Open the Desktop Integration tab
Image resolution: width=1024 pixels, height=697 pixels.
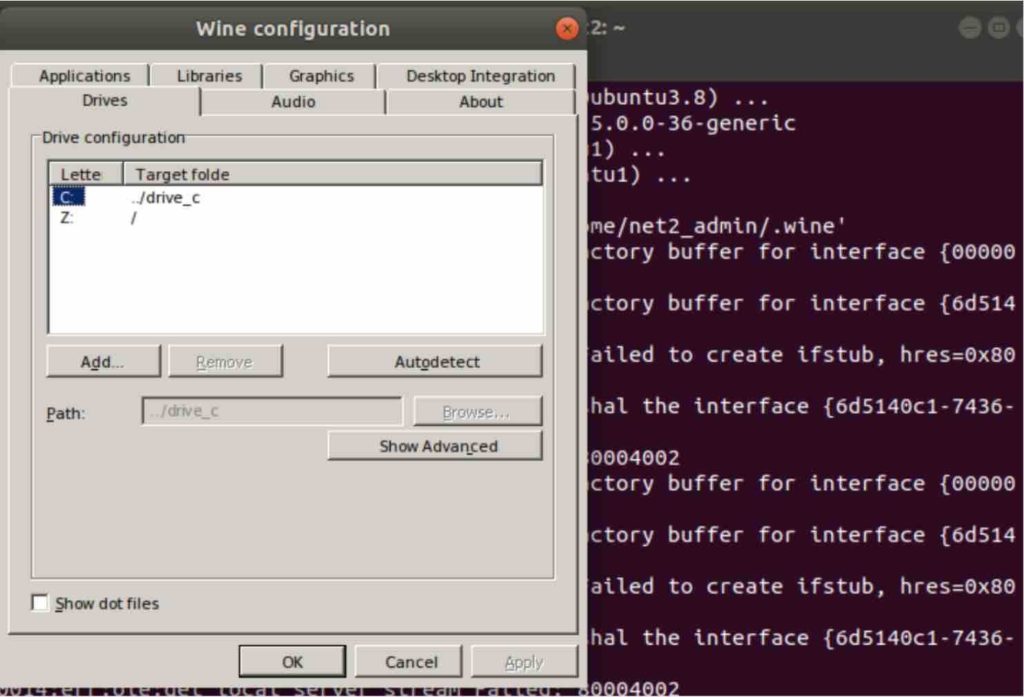481,75
